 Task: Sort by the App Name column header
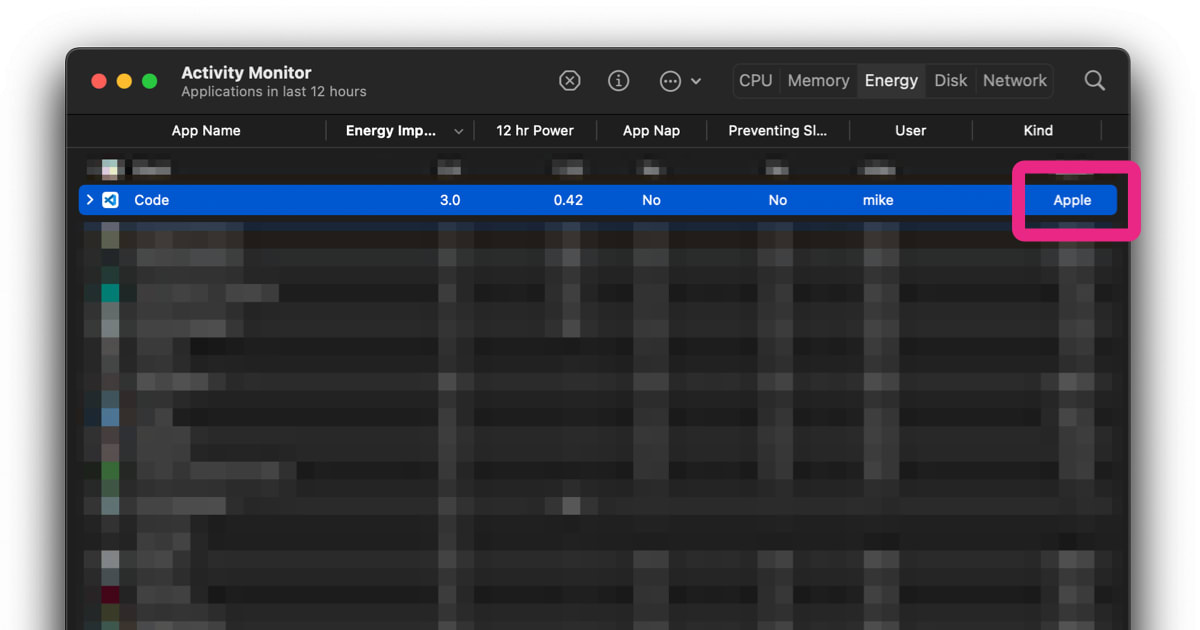[205, 131]
